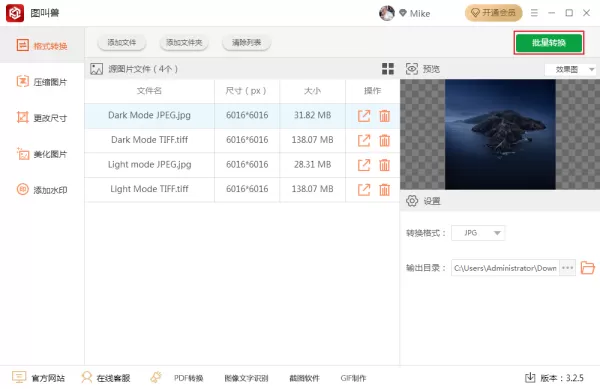
Task: Click the user avatar picture
Action: coord(386,13)
